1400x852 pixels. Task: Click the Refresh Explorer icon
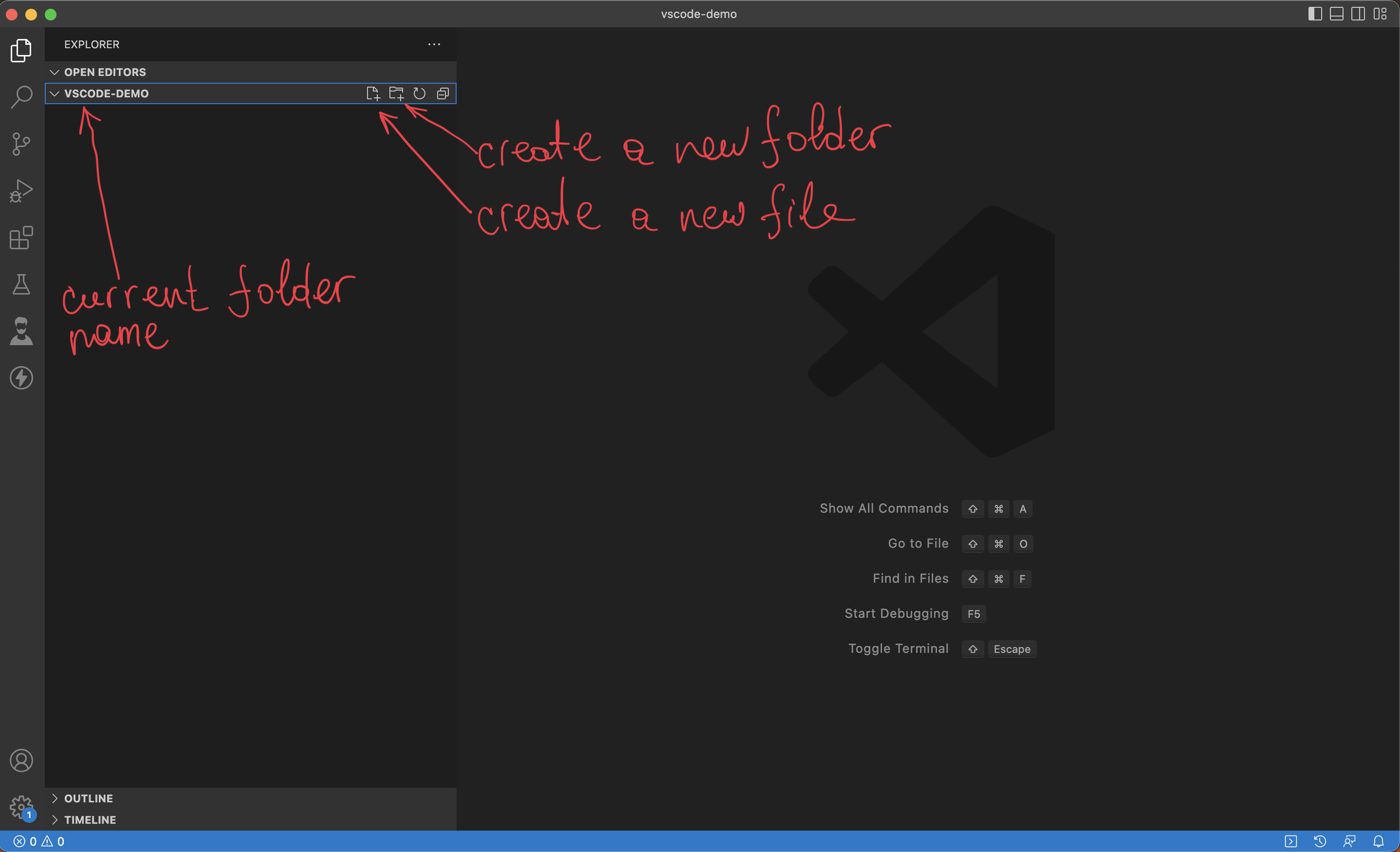point(419,93)
